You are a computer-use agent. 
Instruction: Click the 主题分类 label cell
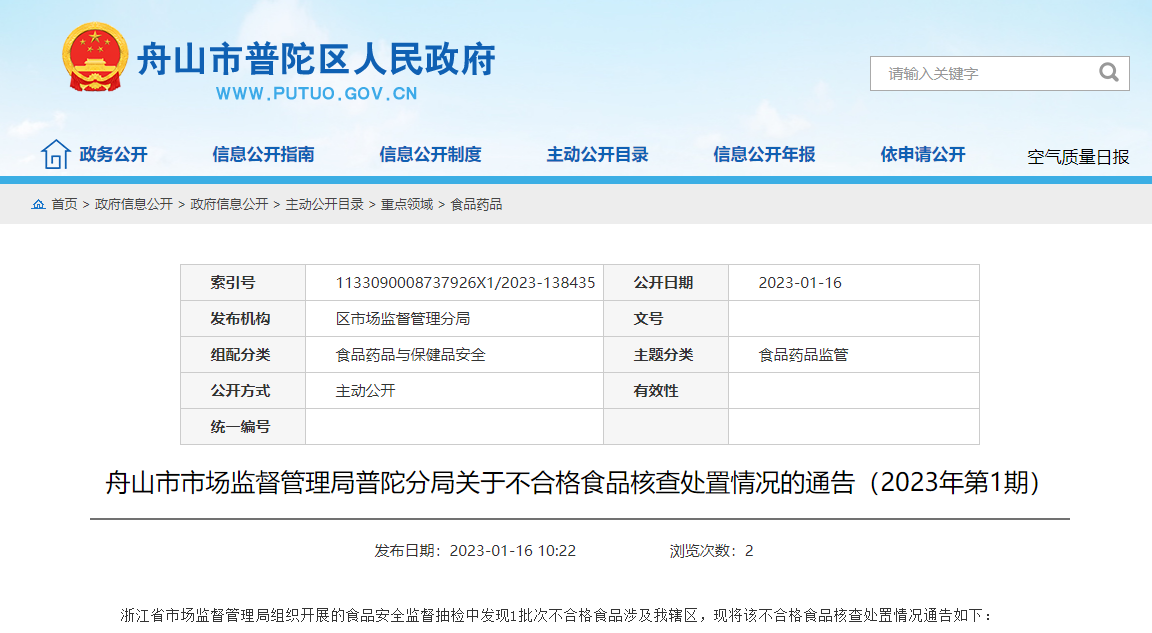tap(666, 355)
